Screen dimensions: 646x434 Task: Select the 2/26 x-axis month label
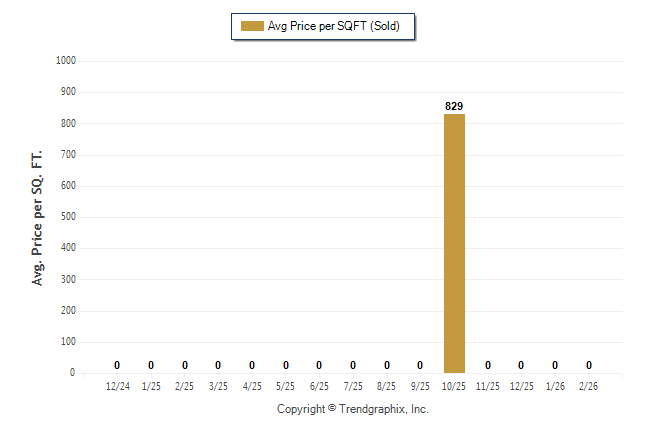tap(589, 385)
